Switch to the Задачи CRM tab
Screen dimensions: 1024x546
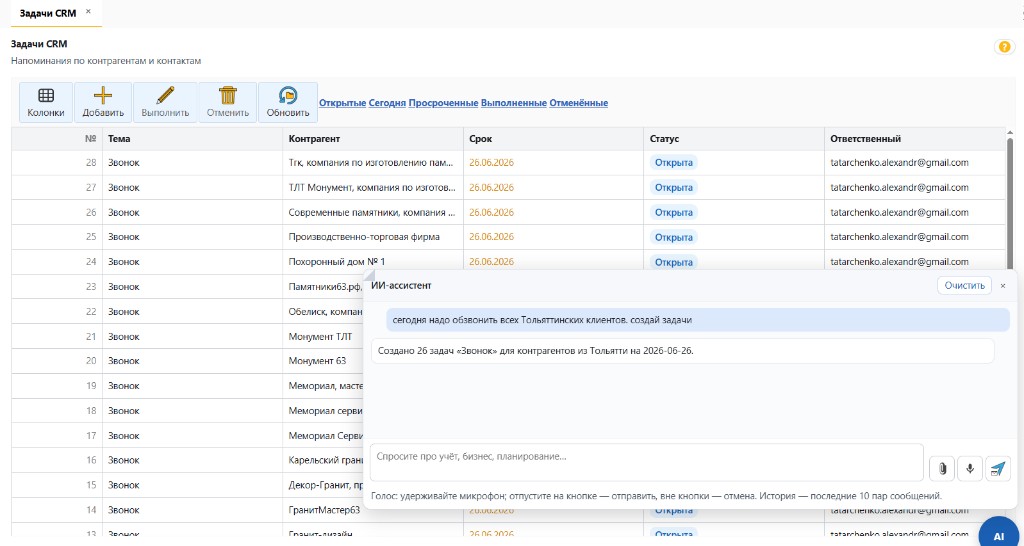click(48, 13)
